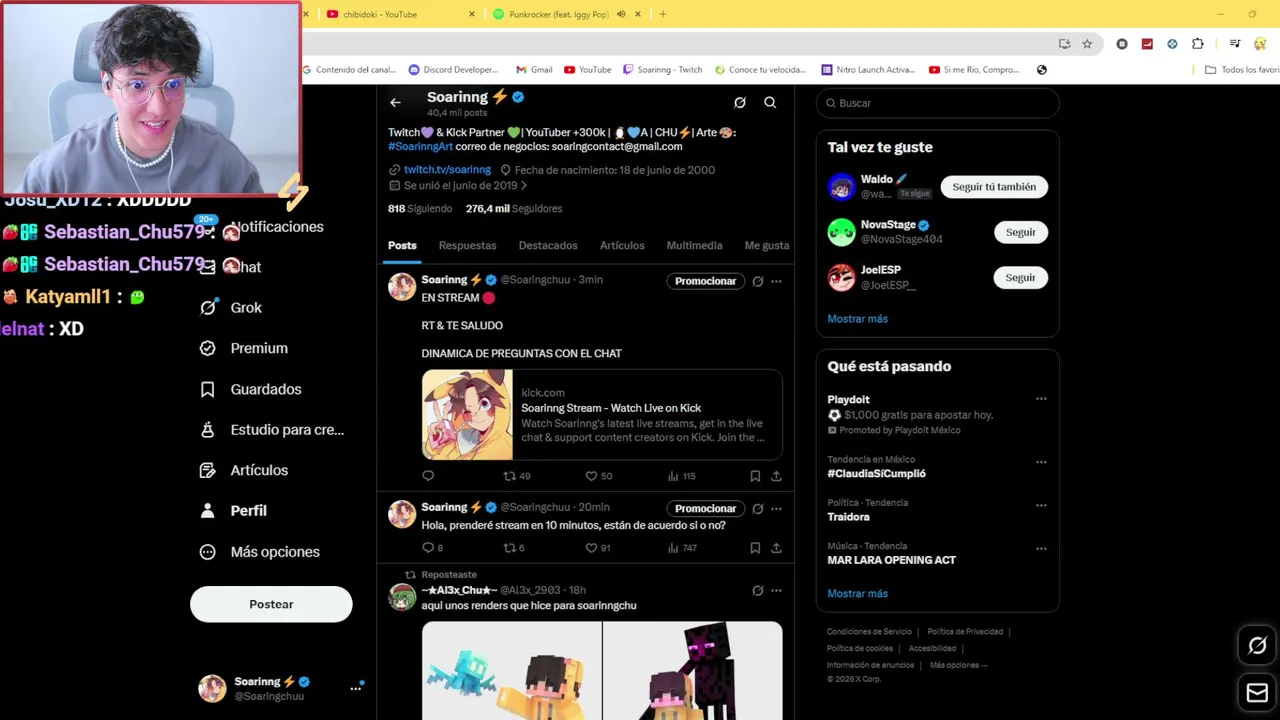This screenshot has width=1280, height=720.
Task: Follow JoelESP
Action: (1020, 277)
